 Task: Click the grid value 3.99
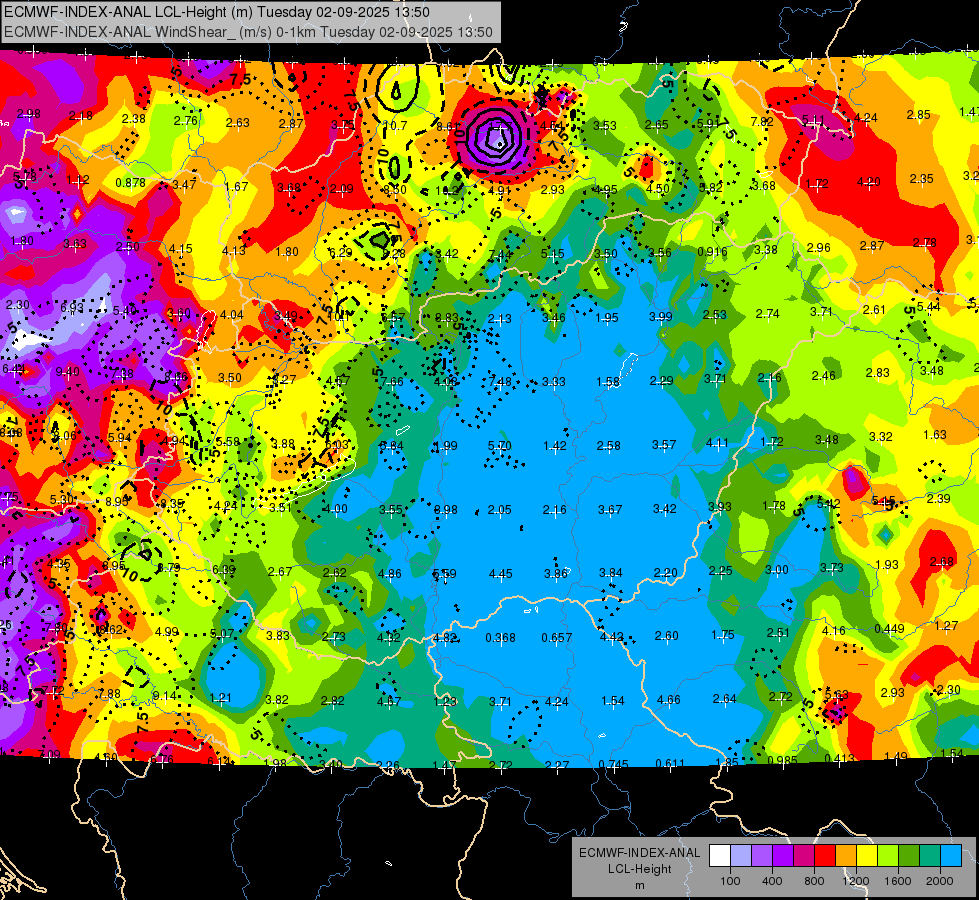(661, 317)
